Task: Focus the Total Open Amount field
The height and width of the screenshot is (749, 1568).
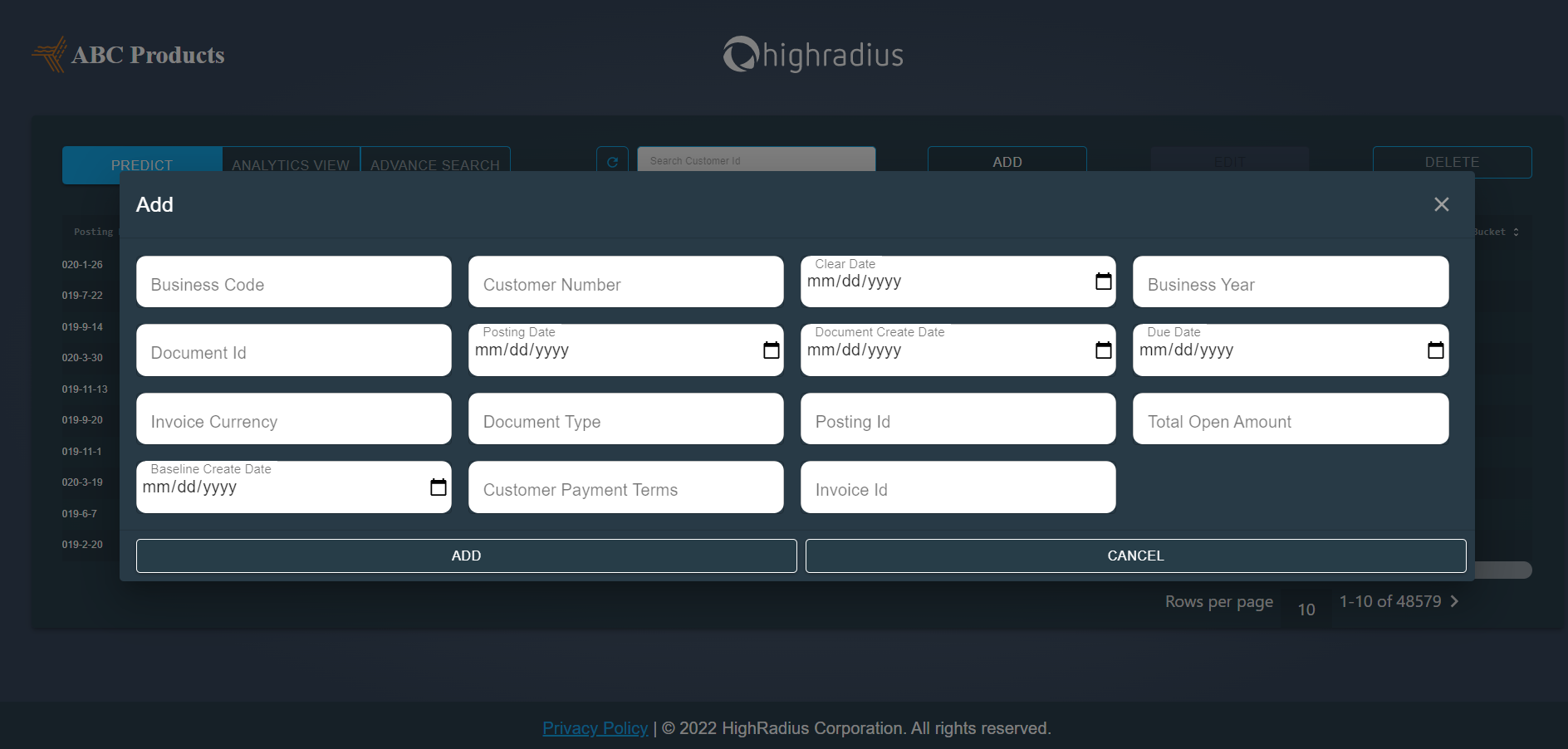Action: click(x=1290, y=419)
